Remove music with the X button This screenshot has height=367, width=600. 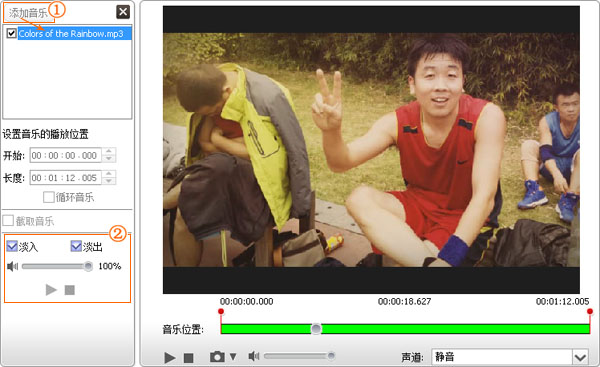click(x=123, y=12)
